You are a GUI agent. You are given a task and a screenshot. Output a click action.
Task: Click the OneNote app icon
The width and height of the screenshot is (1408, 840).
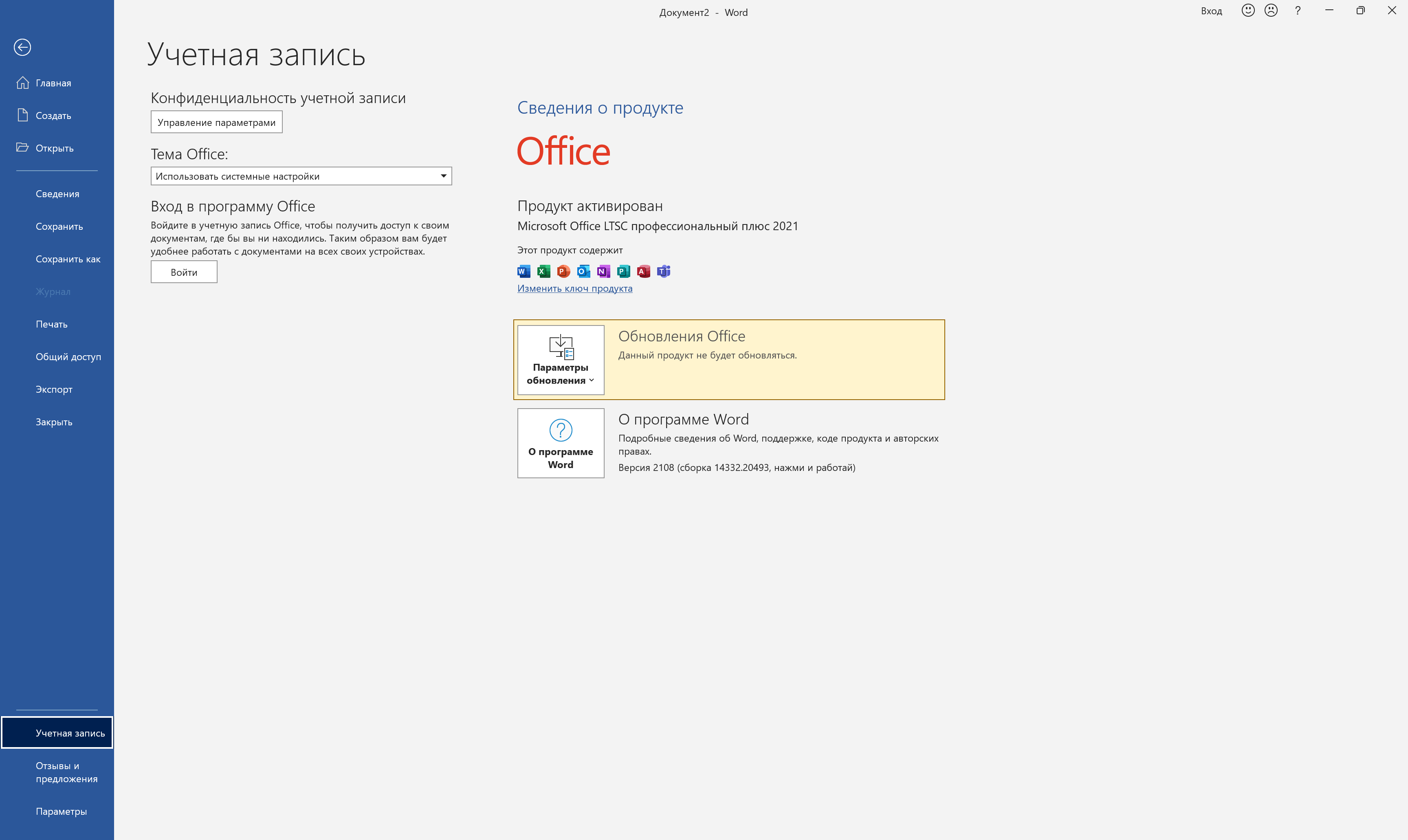pyautogui.click(x=603, y=272)
